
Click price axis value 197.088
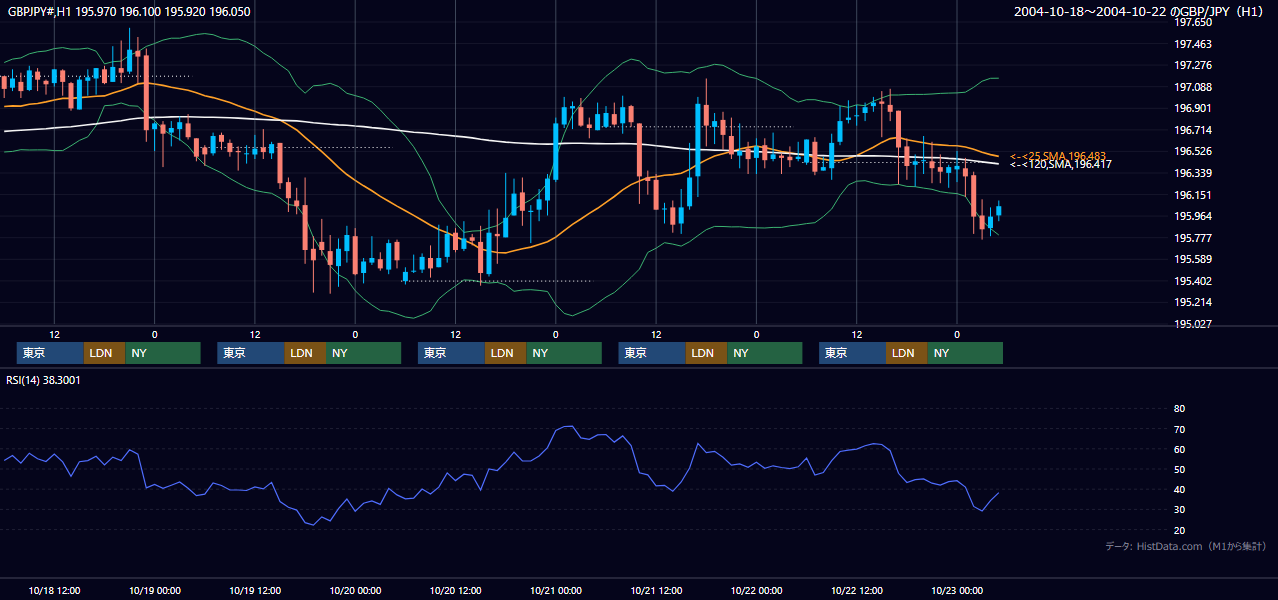click(1193, 87)
